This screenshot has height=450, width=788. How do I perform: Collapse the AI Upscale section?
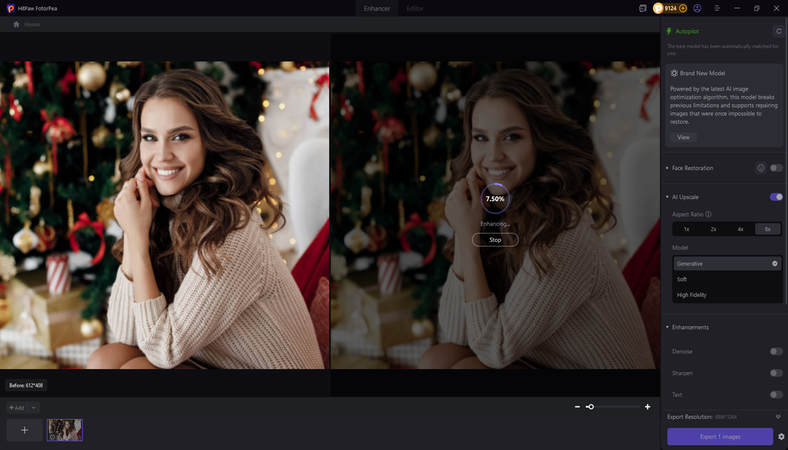pyautogui.click(x=667, y=197)
